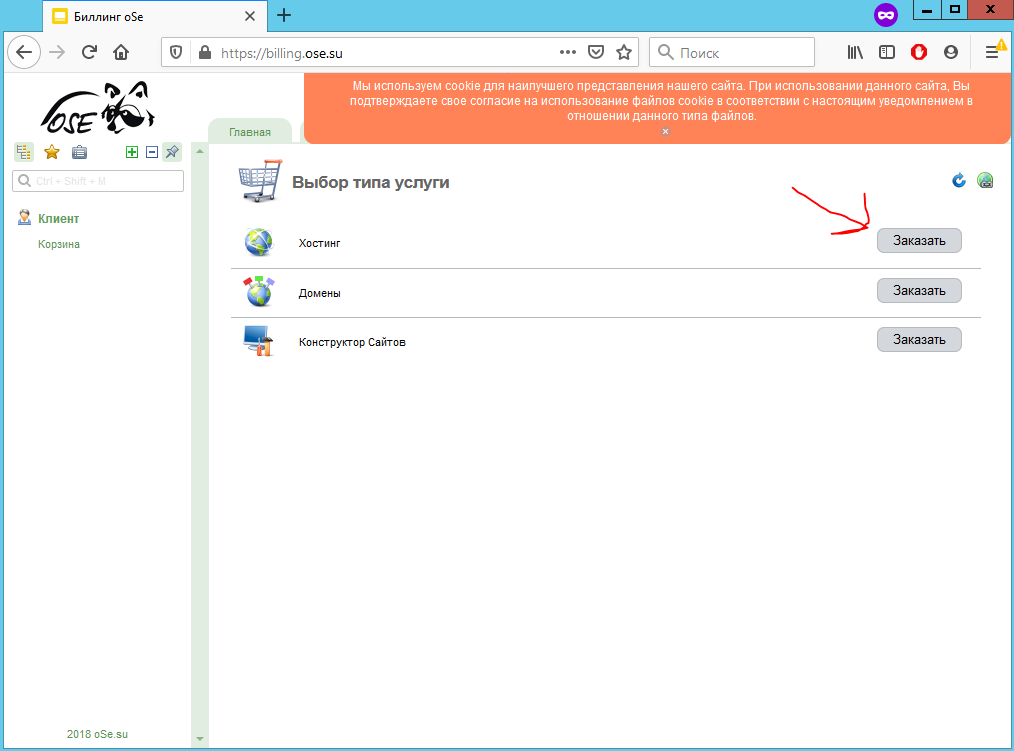Viewport: 1014px width, 751px height.
Task: Go to browser home page
Action: (121, 52)
